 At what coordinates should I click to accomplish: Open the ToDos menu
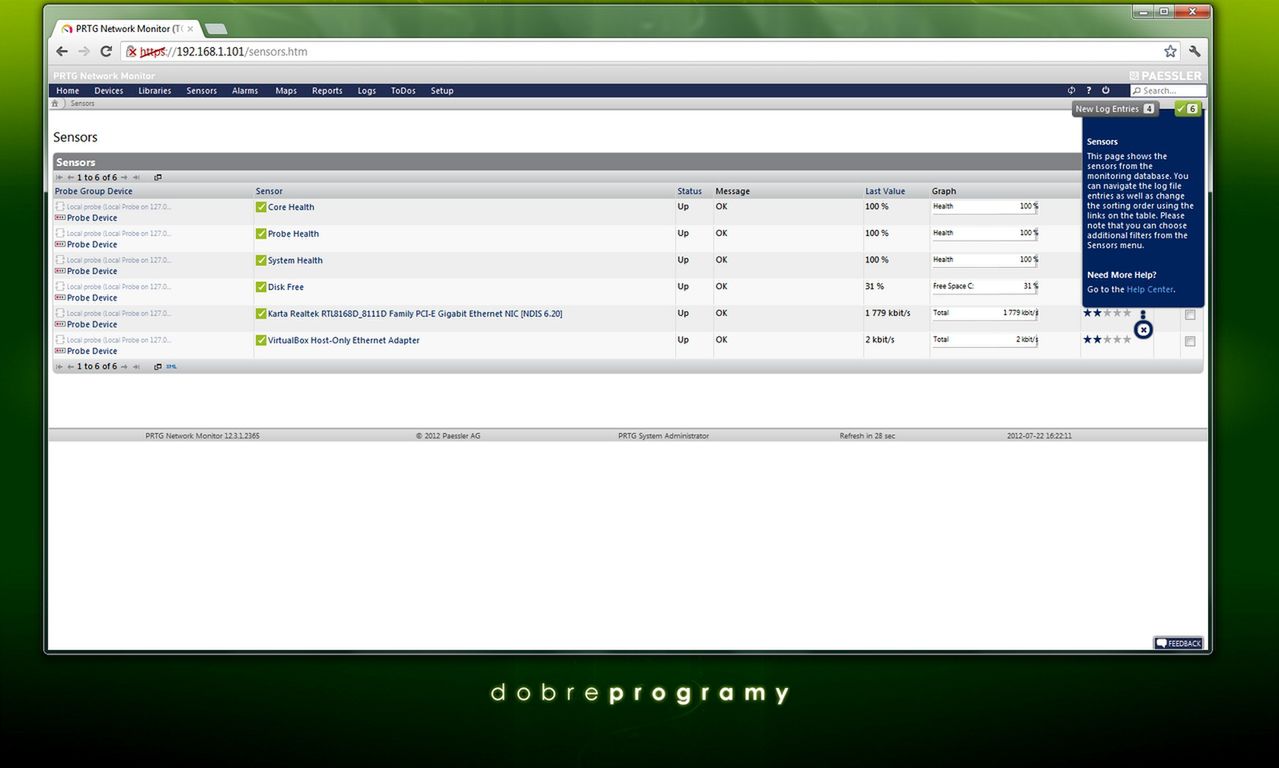tap(403, 90)
